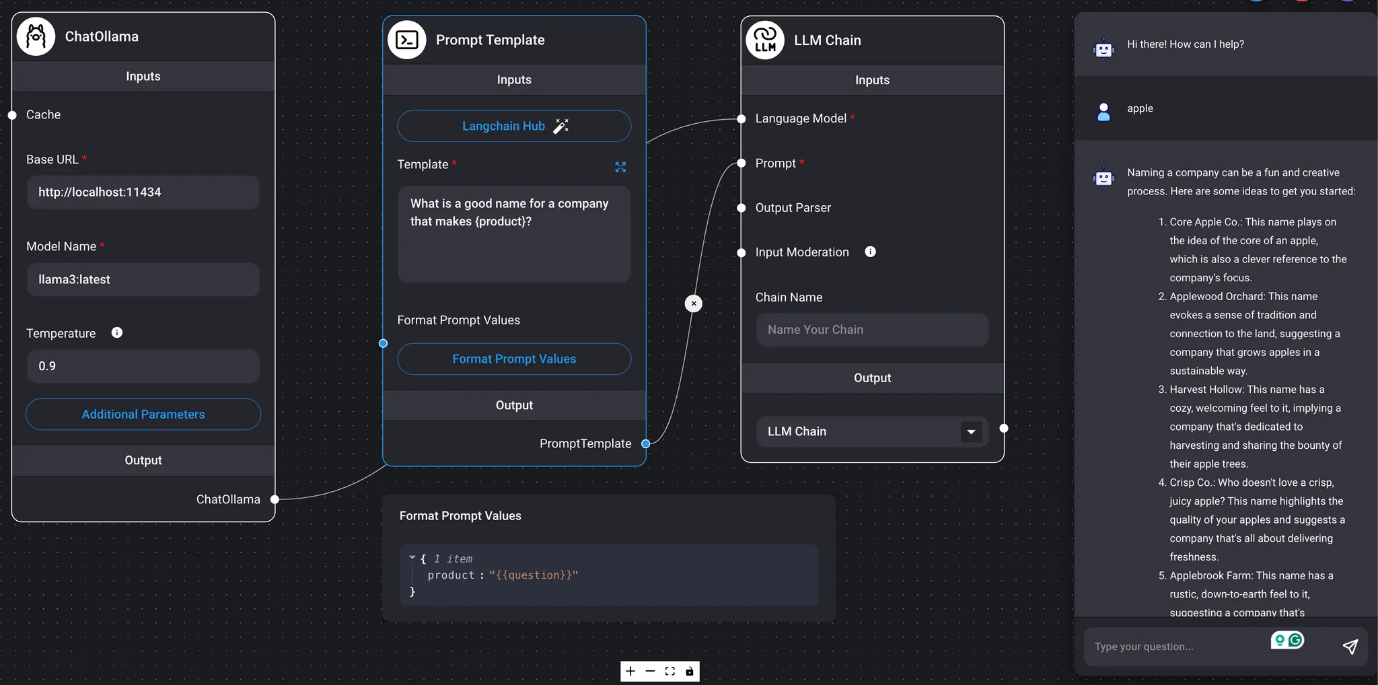Send the chat message with paper plane icon

(1350, 647)
